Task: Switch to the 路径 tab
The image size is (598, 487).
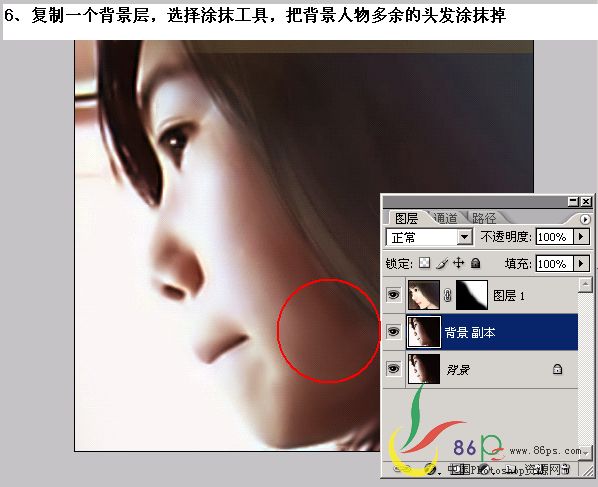Action: (x=484, y=218)
